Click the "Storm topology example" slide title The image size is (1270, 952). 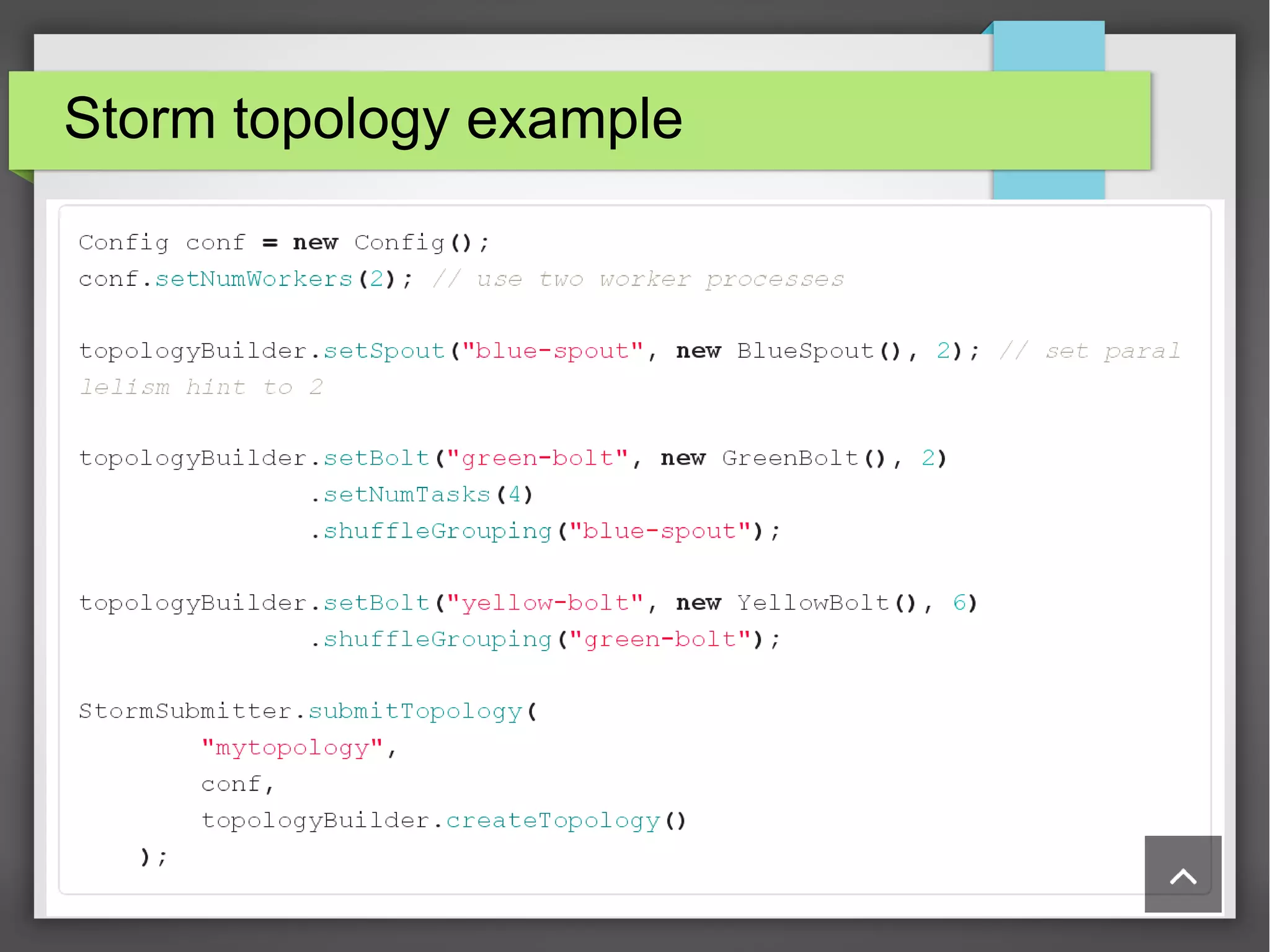coord(373,119)
